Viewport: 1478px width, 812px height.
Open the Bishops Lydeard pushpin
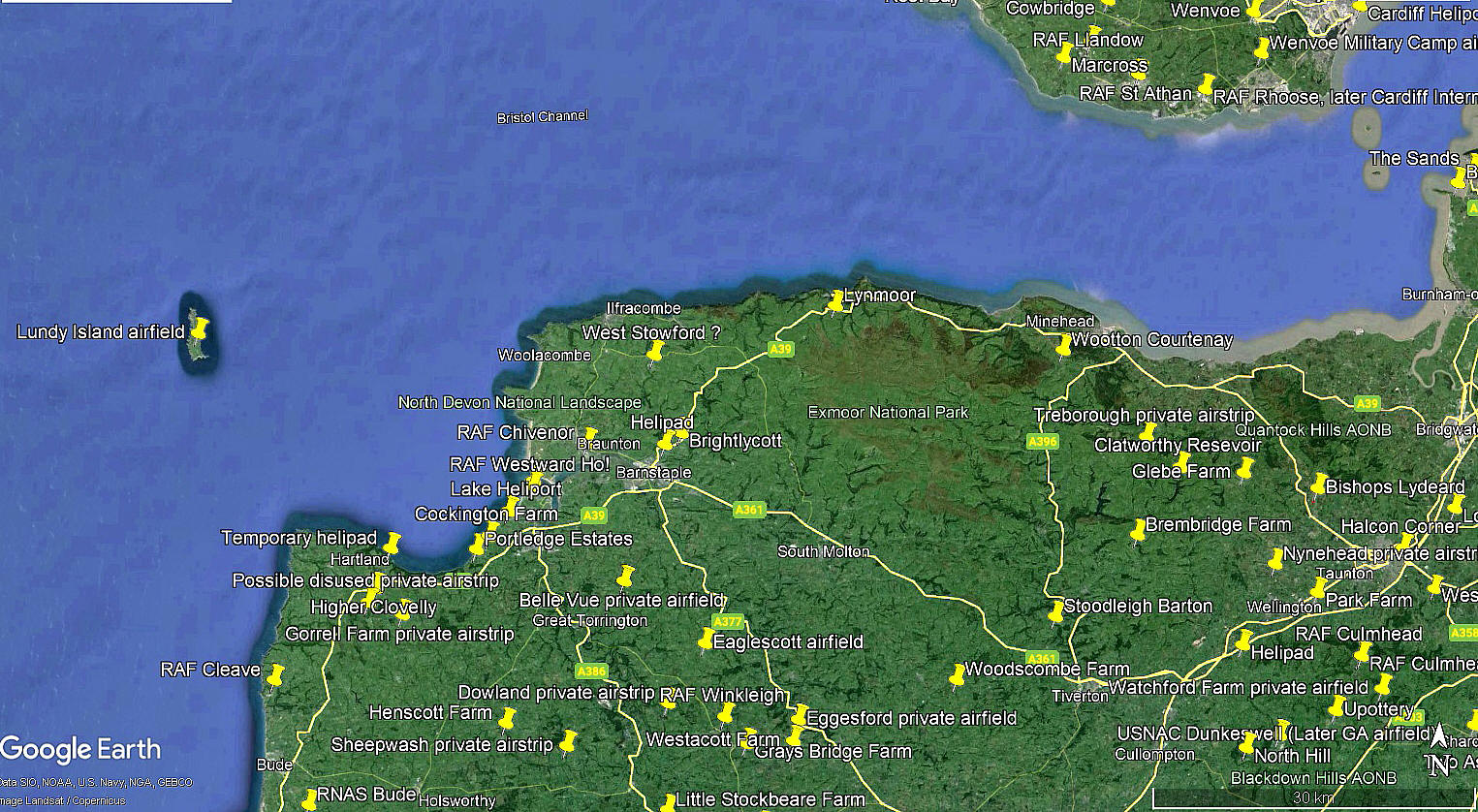click(x=1318, y=484)
